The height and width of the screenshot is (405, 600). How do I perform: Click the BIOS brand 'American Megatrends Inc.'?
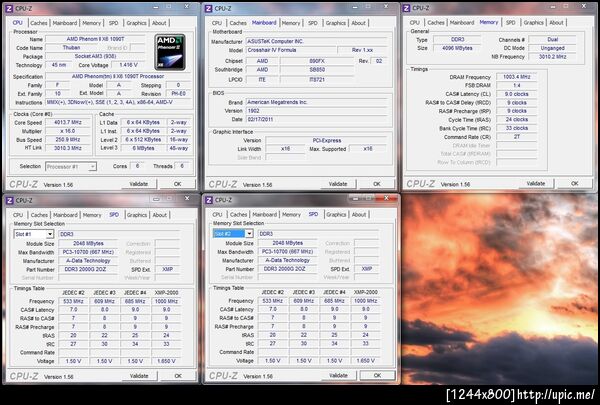click(x=316, y=102)
